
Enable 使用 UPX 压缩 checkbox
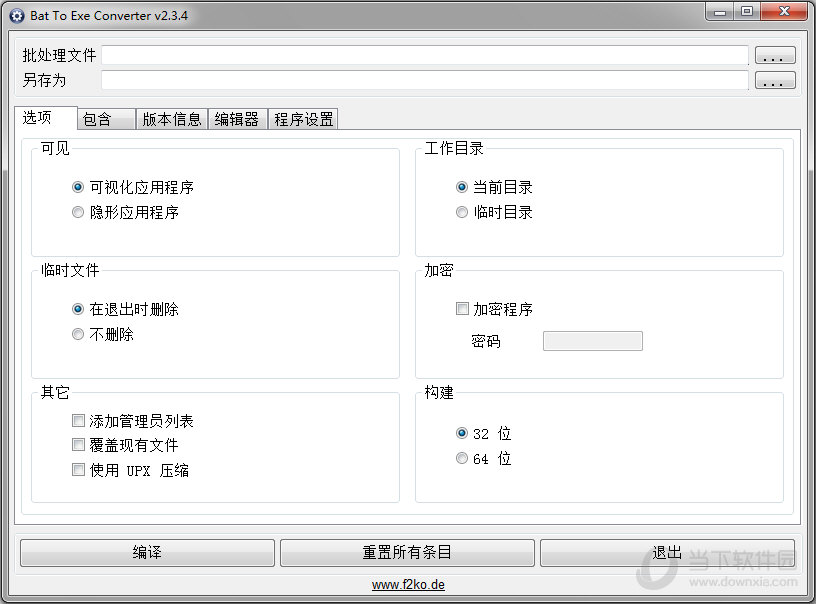click(131, 470)
